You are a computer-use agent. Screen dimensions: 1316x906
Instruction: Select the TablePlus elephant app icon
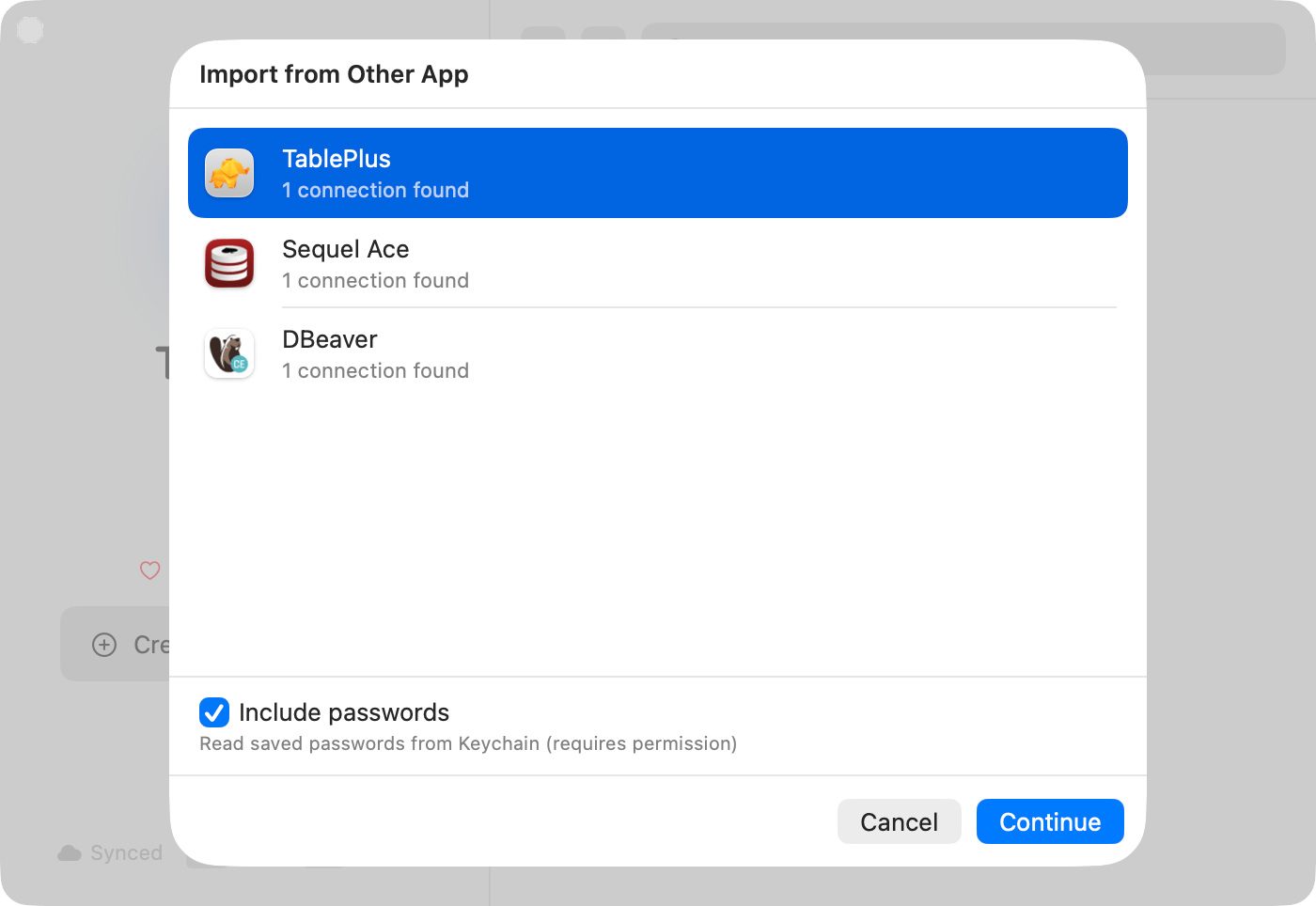point(229,173)
